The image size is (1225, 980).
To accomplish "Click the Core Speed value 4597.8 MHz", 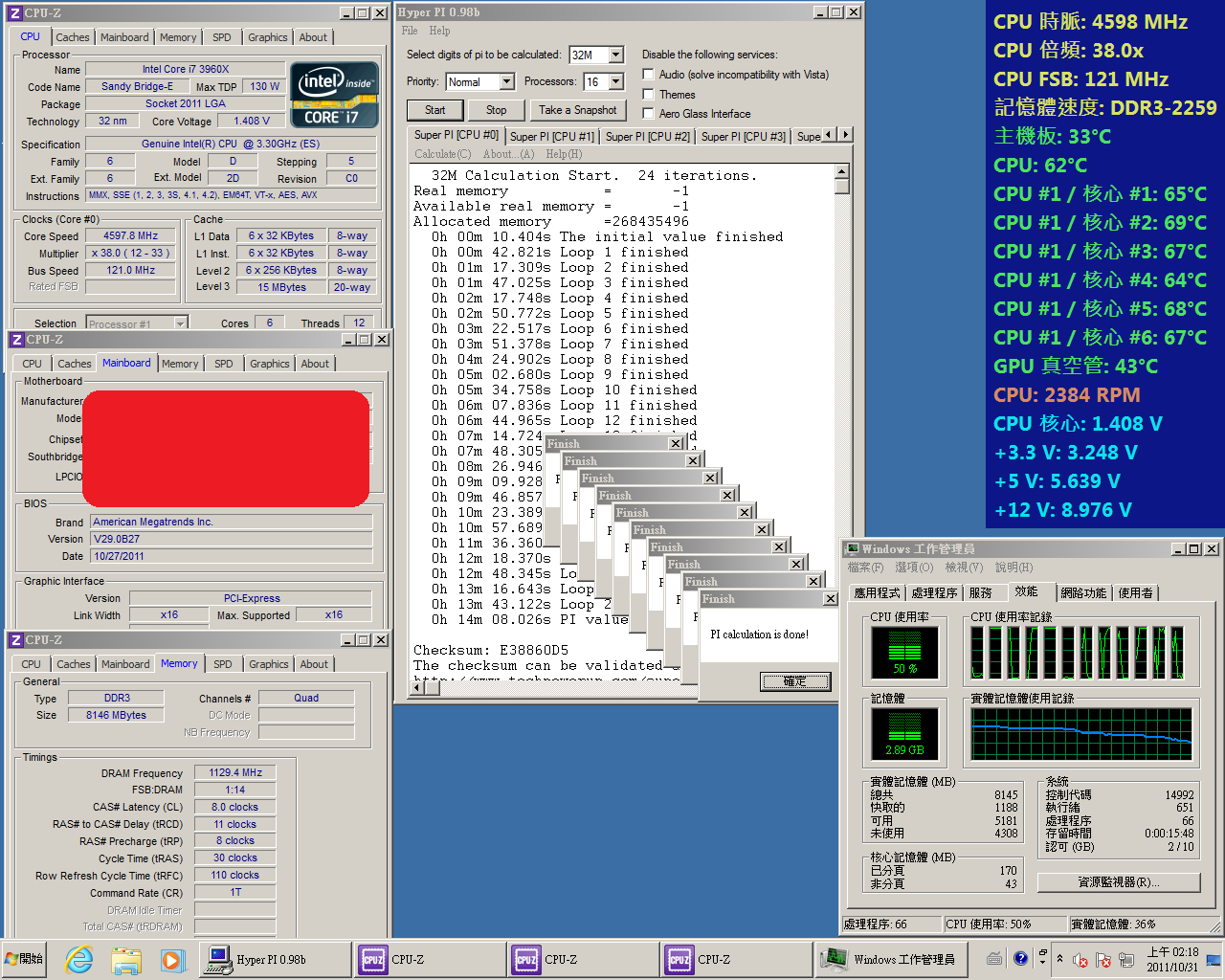I will (x=131, y=235).
